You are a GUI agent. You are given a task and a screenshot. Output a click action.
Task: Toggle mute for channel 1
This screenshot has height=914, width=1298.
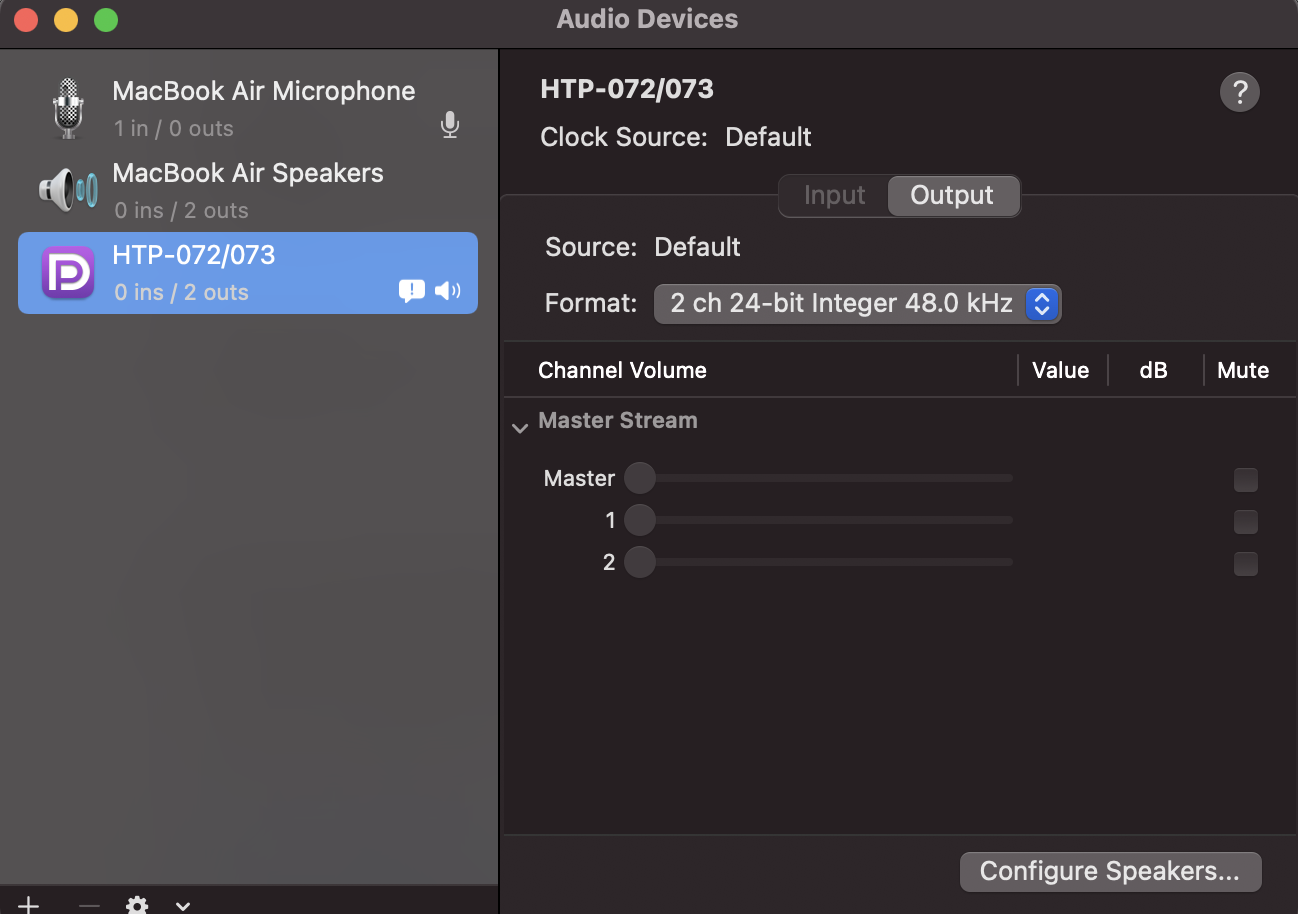tap(1245, 522)
